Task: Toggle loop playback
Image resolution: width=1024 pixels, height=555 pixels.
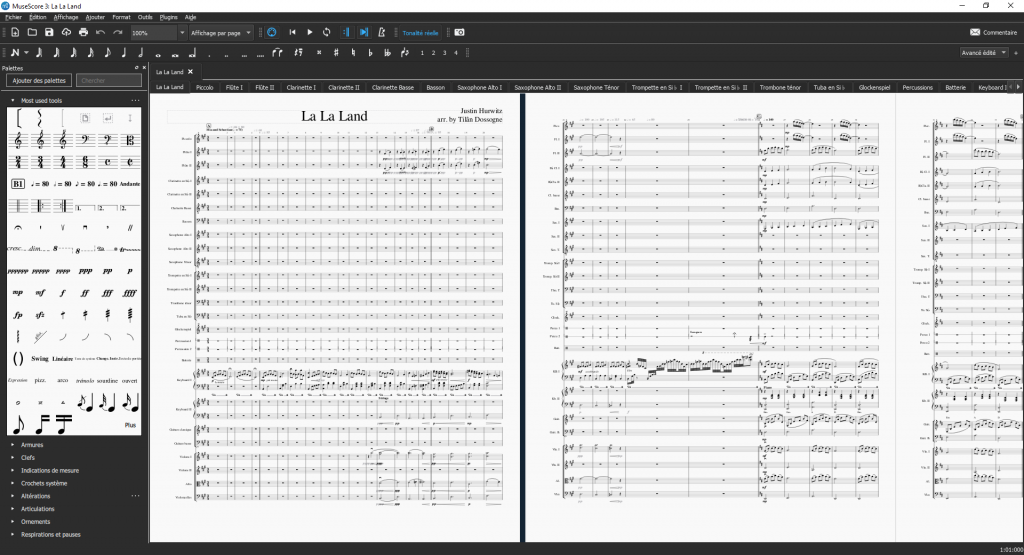Action: [x=327, y=32]
